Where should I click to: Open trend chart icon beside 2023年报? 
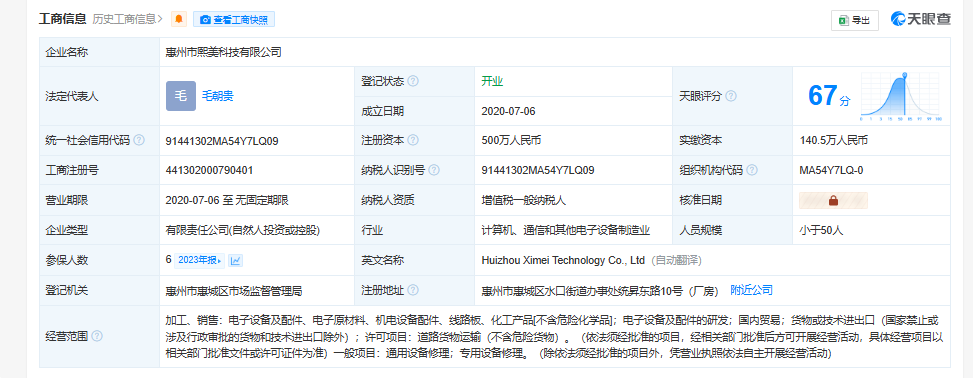tap(236, 261)
